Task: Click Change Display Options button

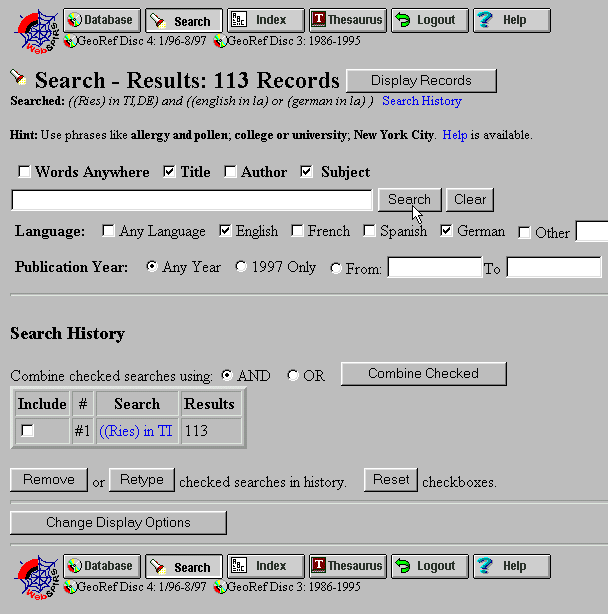Action: [x=118, y=523]
